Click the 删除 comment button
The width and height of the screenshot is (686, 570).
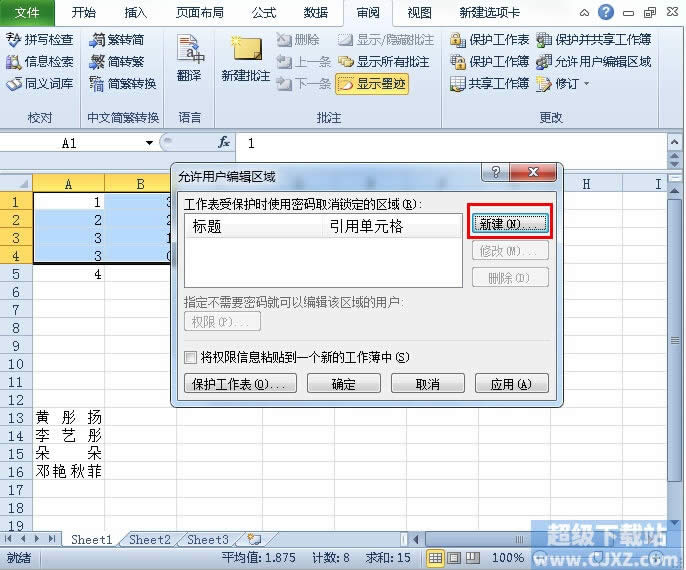[x=298, y=40]
